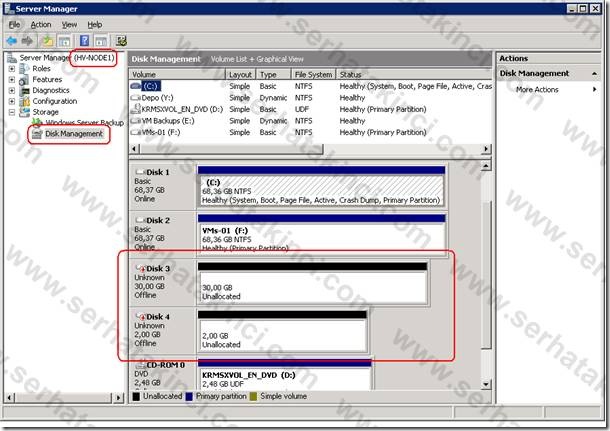Click the Back arrow toolbar icon
The height and width of the screenshot is (431, 610).
12,41
